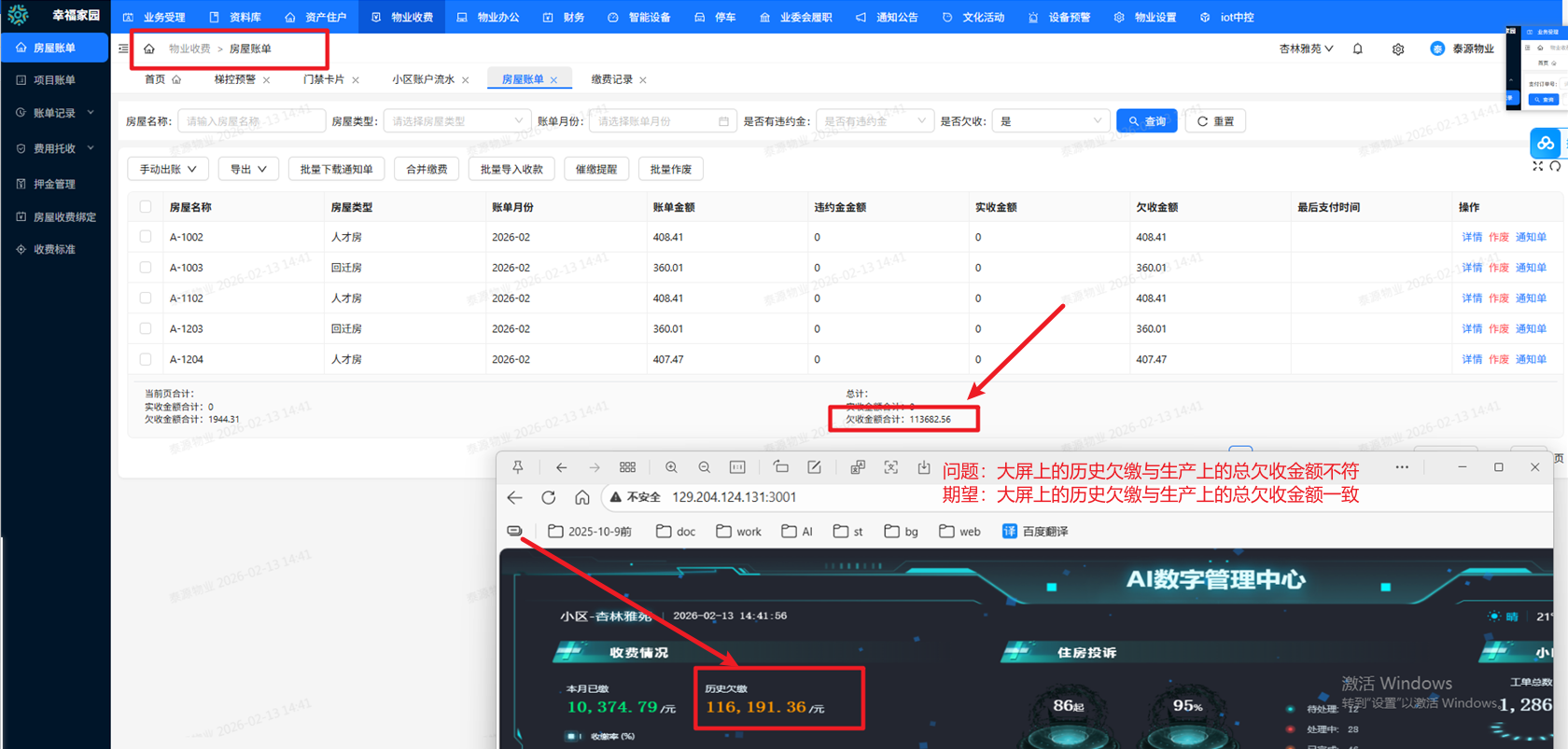Click the zoom in magnifier icon
1568x749 pixels.
click(671, 467)
